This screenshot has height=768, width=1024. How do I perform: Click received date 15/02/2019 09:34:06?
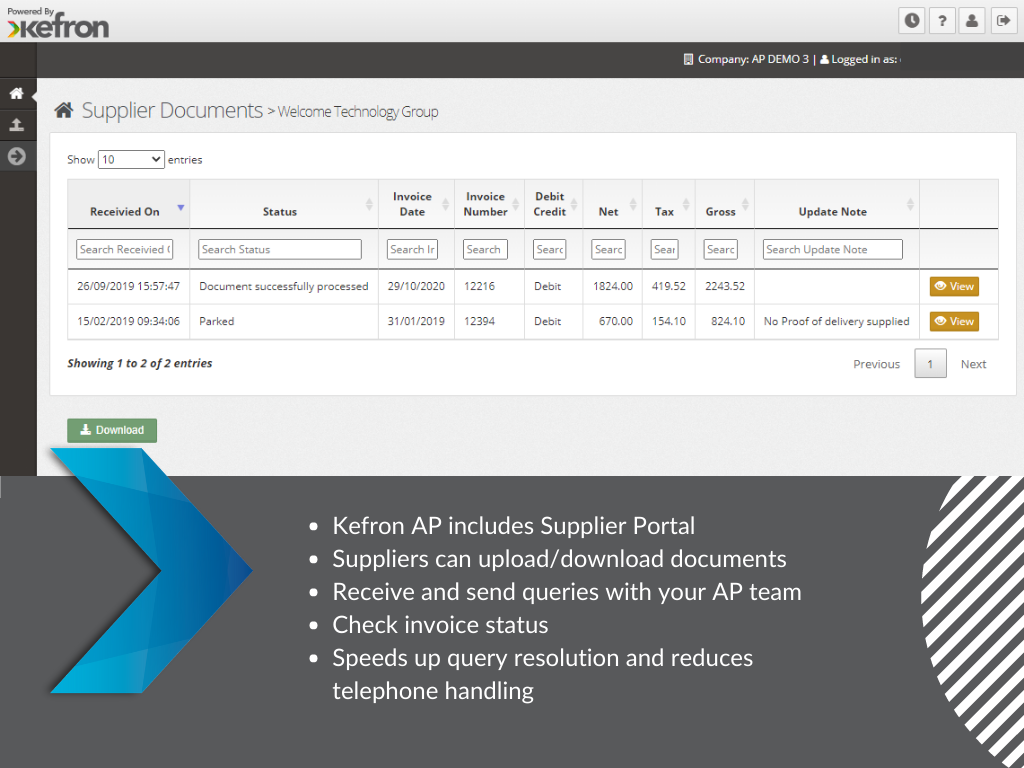point(128,321)
